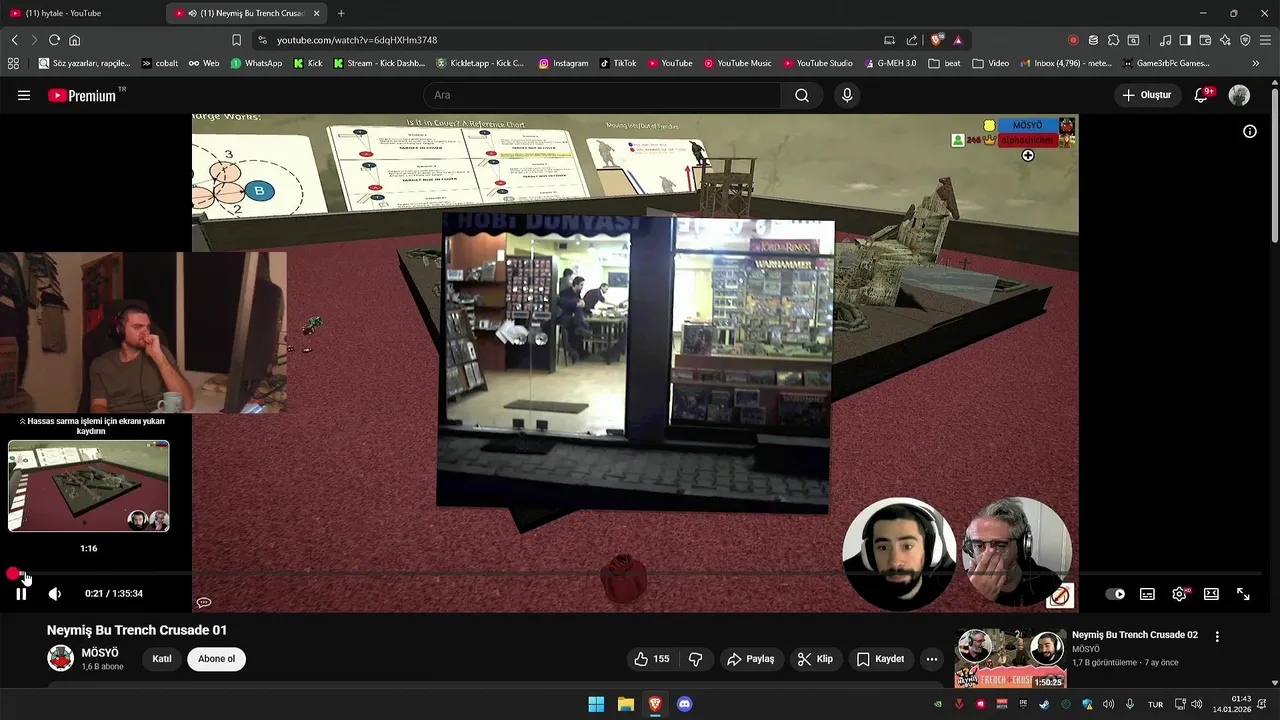The image size is (1280, 720).
Task: Open Brave Leo AI sparkle icon
Action: point(1225,40)
